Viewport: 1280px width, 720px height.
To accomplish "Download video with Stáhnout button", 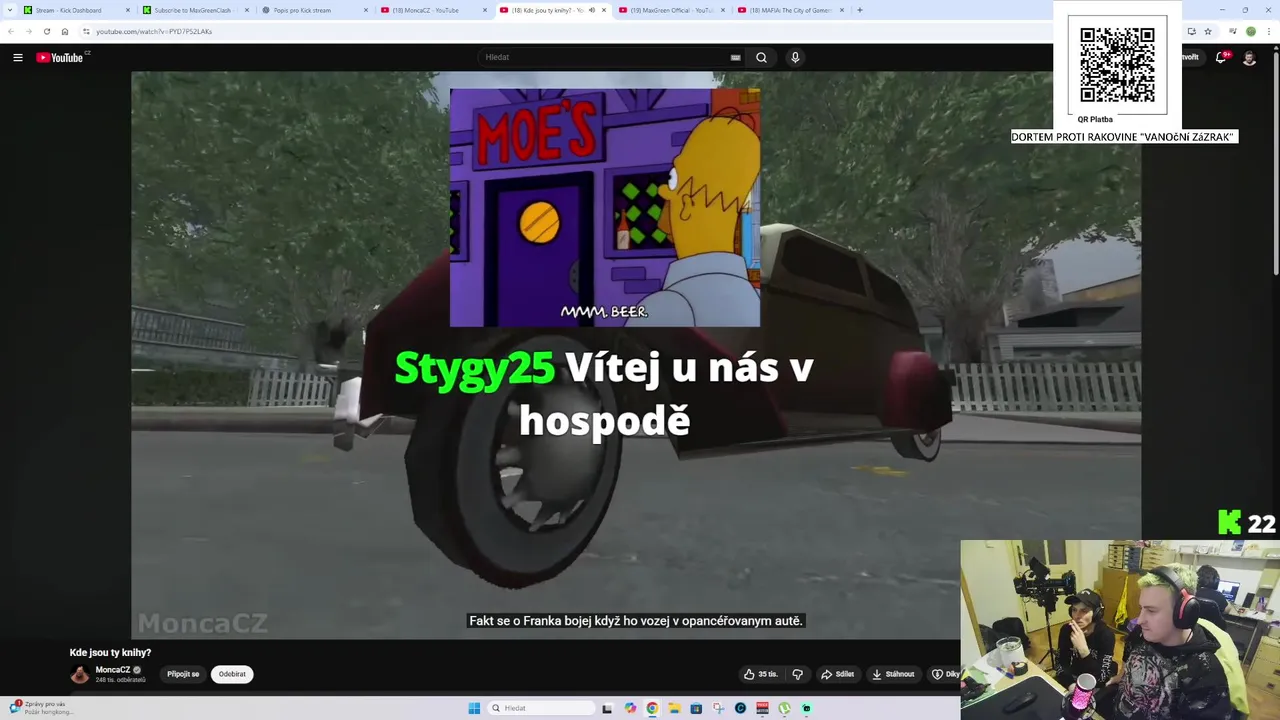I will [x=893, y=674].
